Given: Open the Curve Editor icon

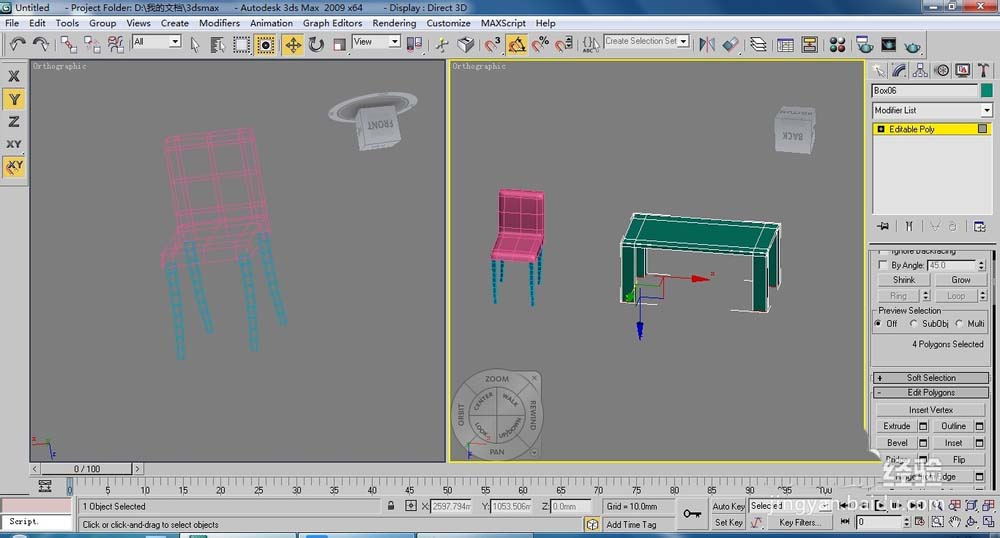Looking at the screenshot, I should (786, 44).
